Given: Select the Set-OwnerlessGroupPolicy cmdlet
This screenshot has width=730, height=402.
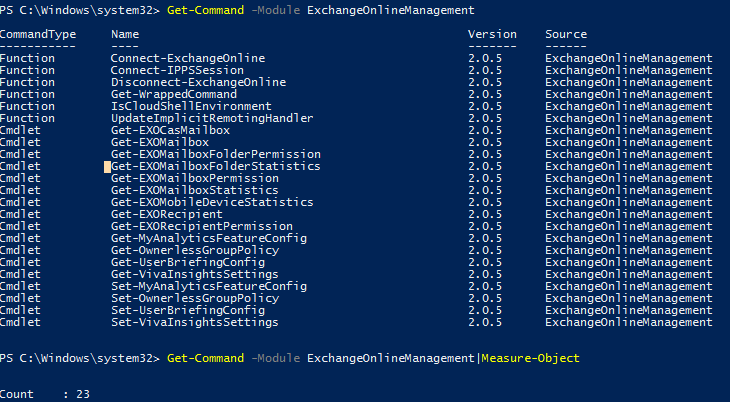Looking at the screenshot, I should pyautogui.click(x=195, y=299).
